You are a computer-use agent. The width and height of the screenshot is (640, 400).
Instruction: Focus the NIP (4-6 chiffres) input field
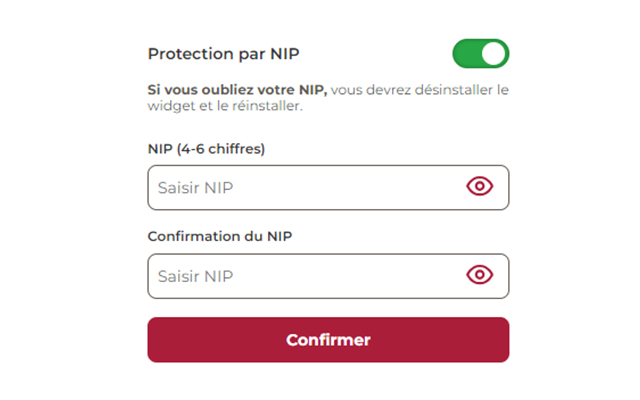[300, 187]
